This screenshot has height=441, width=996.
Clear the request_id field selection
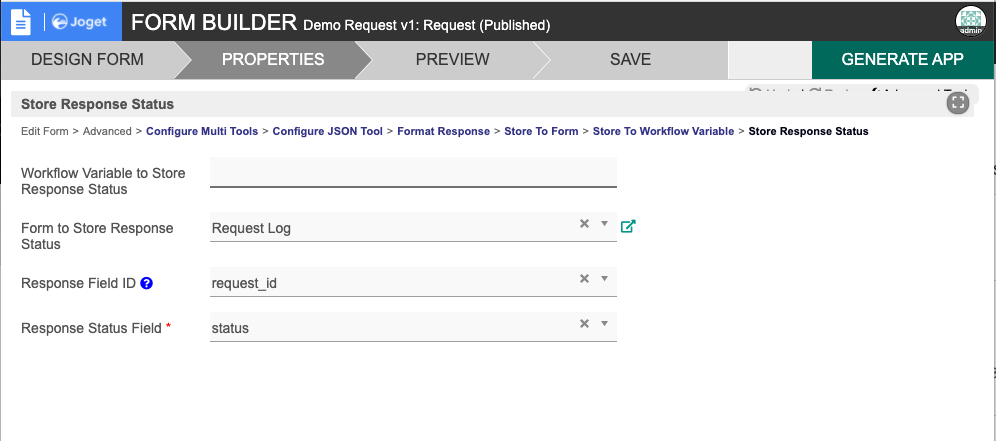pyautogui.click(x=584, y=279)
